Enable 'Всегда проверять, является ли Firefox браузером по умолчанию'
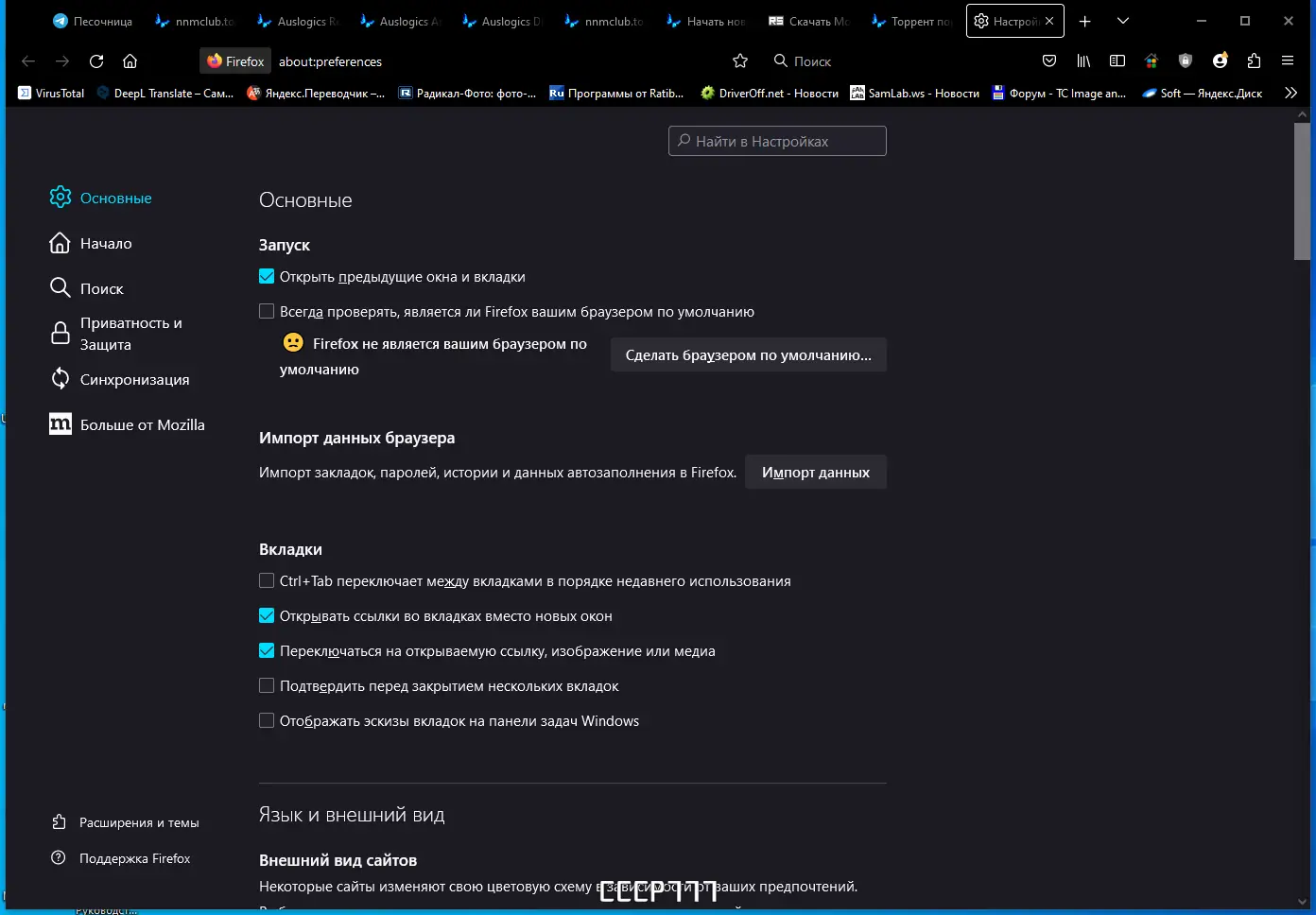Viewport: 1316px width, 915px height. coord(267,310)
